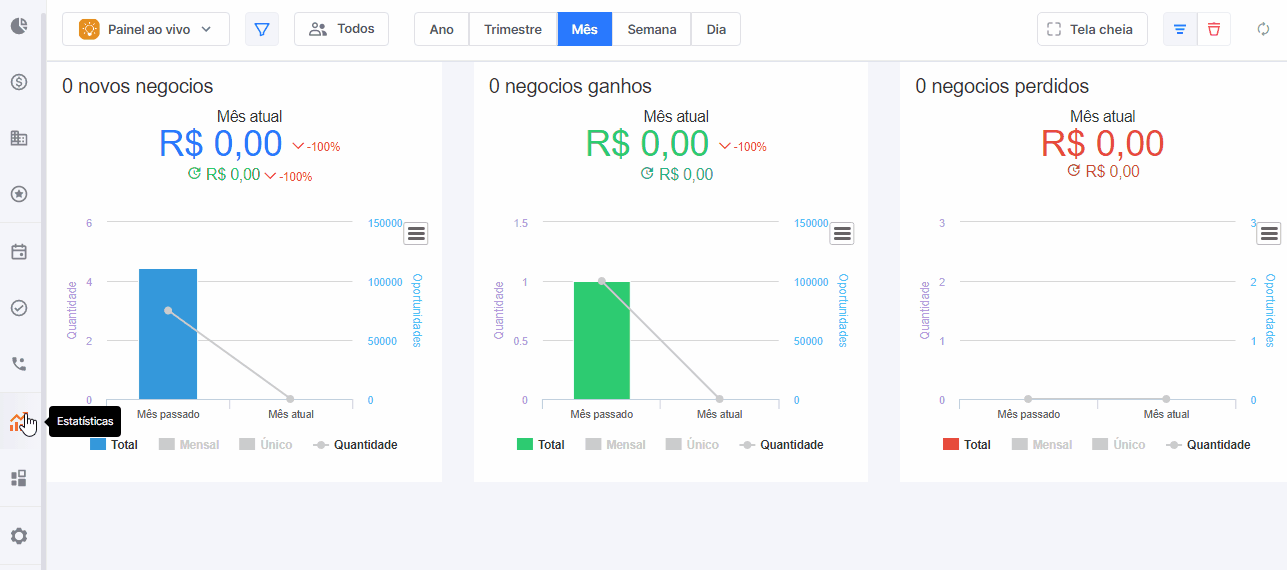The height and width of the screenshot is (570, 1287).
Task: Click the refresh icon at top right
Action: [1264, 29]
